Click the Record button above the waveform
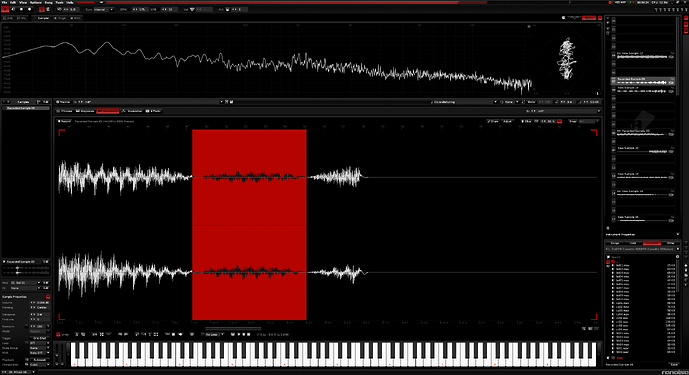Screen dimensions: 689x375 [x=65, y=121]
